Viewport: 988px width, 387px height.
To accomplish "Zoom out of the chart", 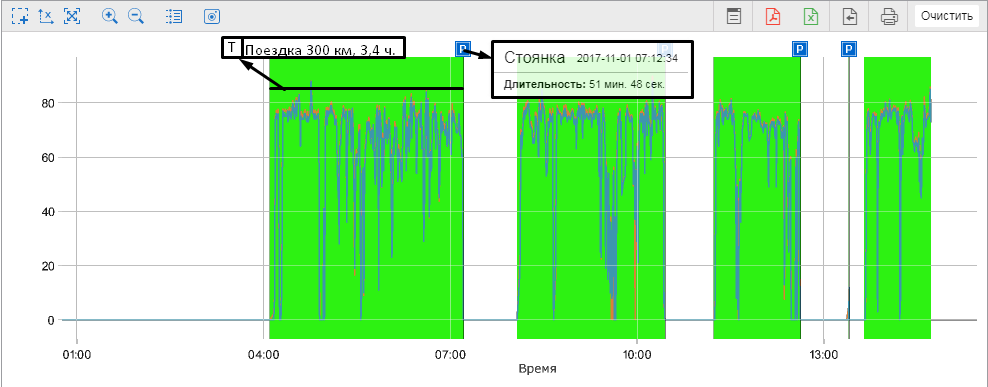I will pos(136,16).
